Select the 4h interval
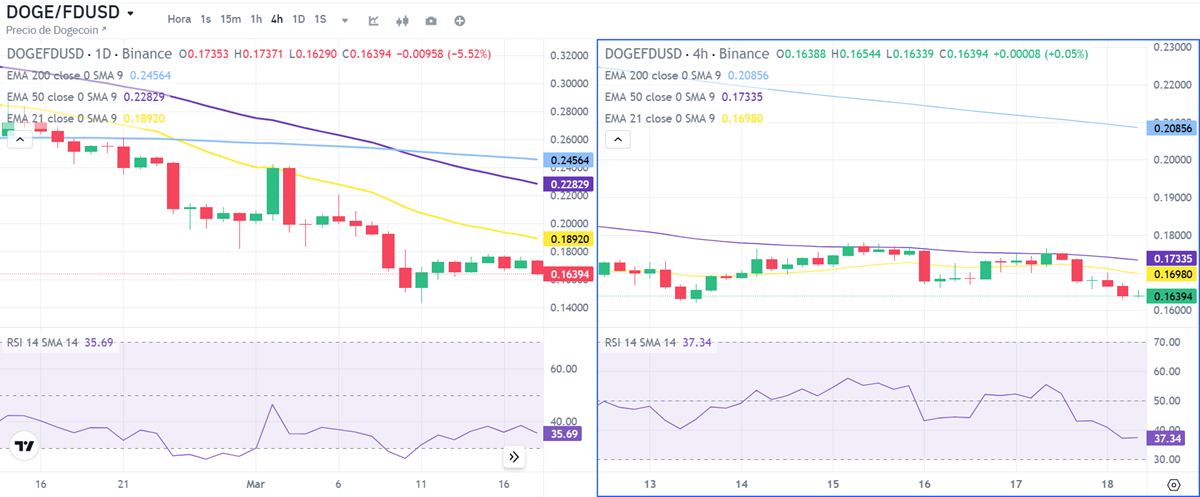The height and width of the screenshot is (497, 1200). (x=277, y=19)
